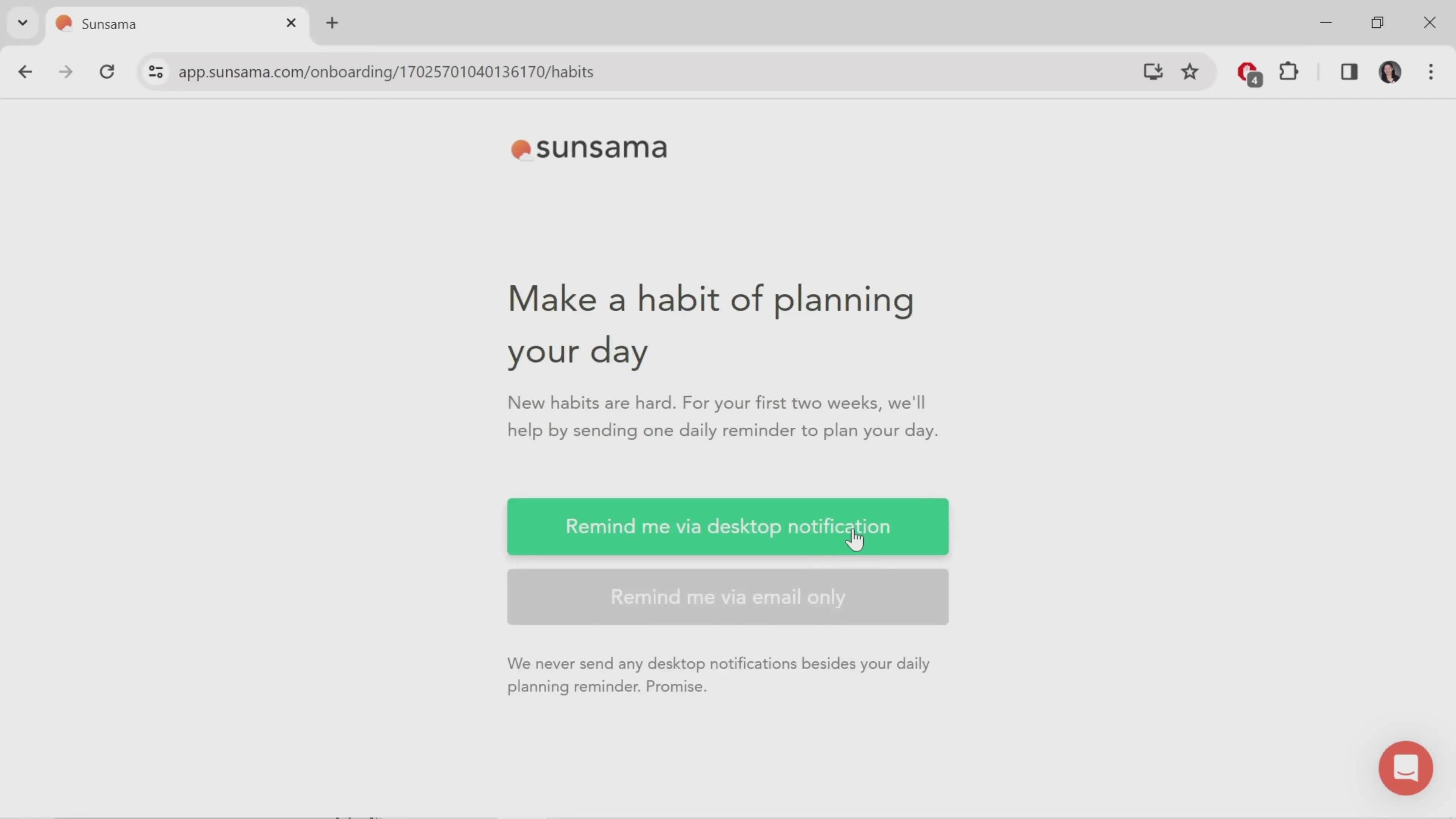The height and width of the screenshot is (819, 1456).
Task: Click the browser extensions puzzle icon
Action: pyautogui.click(x=1289, y=71)
